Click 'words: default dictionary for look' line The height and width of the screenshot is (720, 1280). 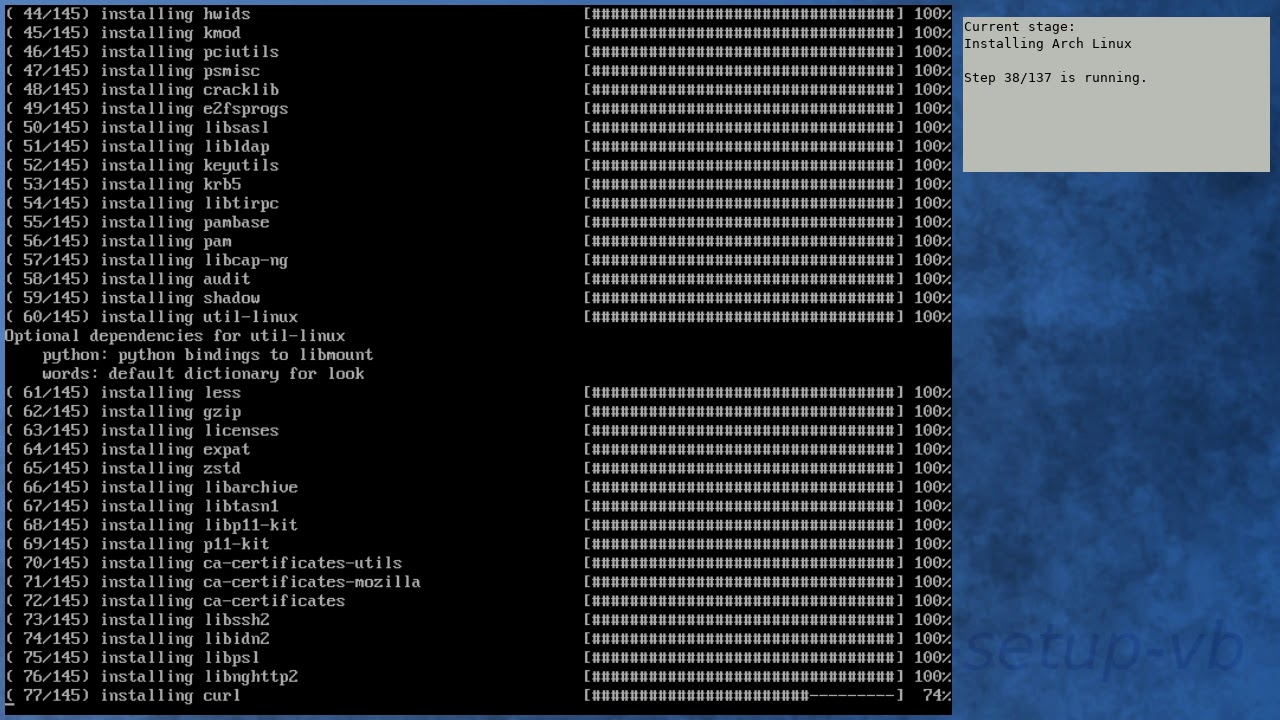coord(203,374)
